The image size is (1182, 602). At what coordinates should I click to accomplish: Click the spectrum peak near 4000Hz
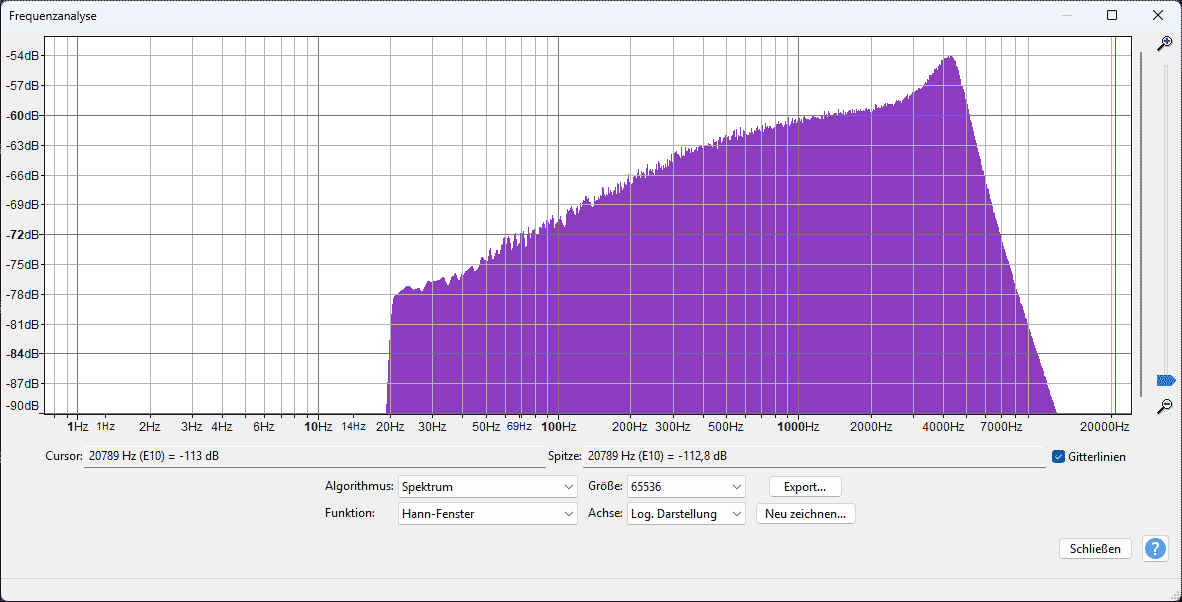(951, 57)
